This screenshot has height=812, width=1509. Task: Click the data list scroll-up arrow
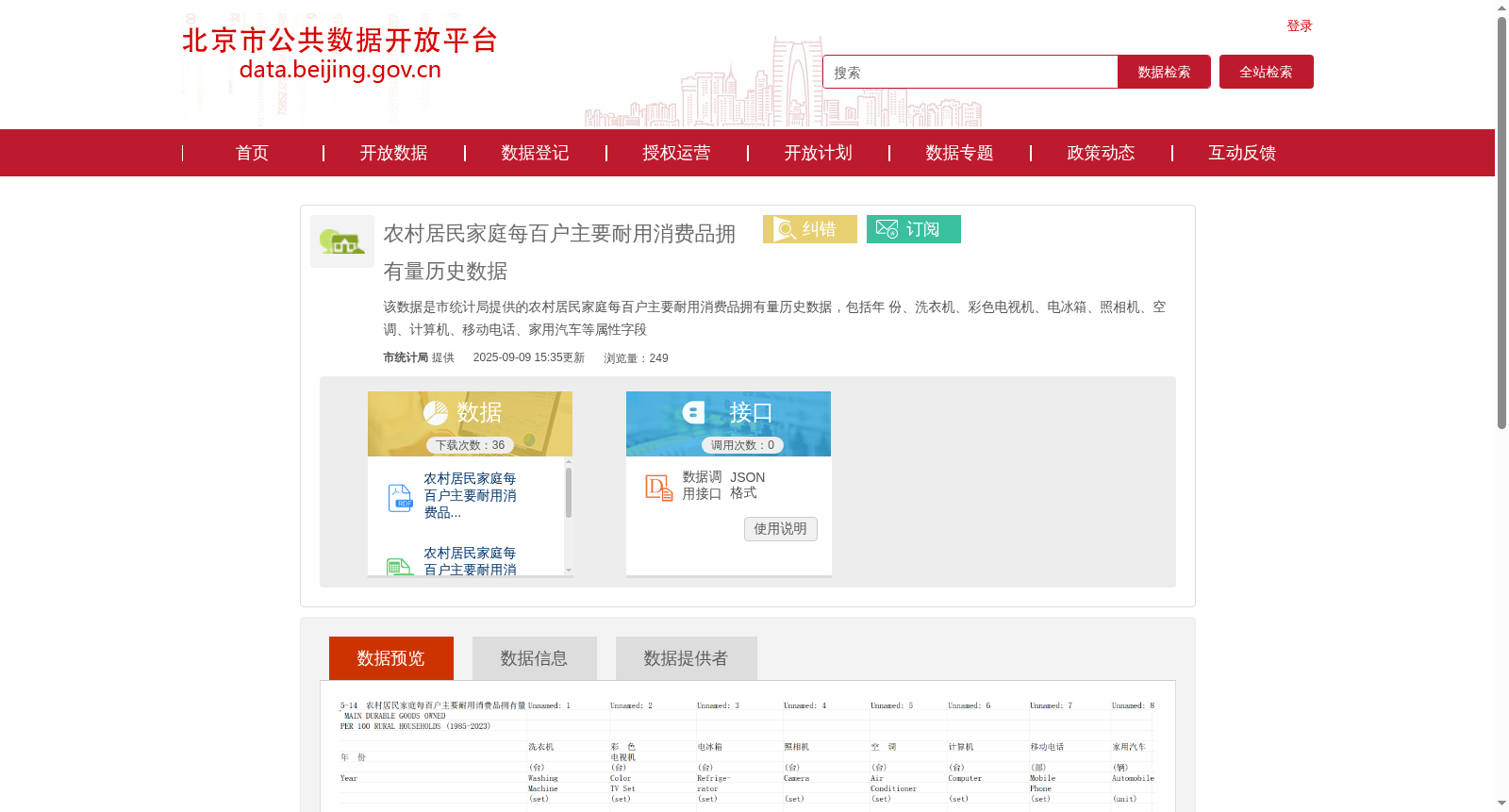(569, 462)
